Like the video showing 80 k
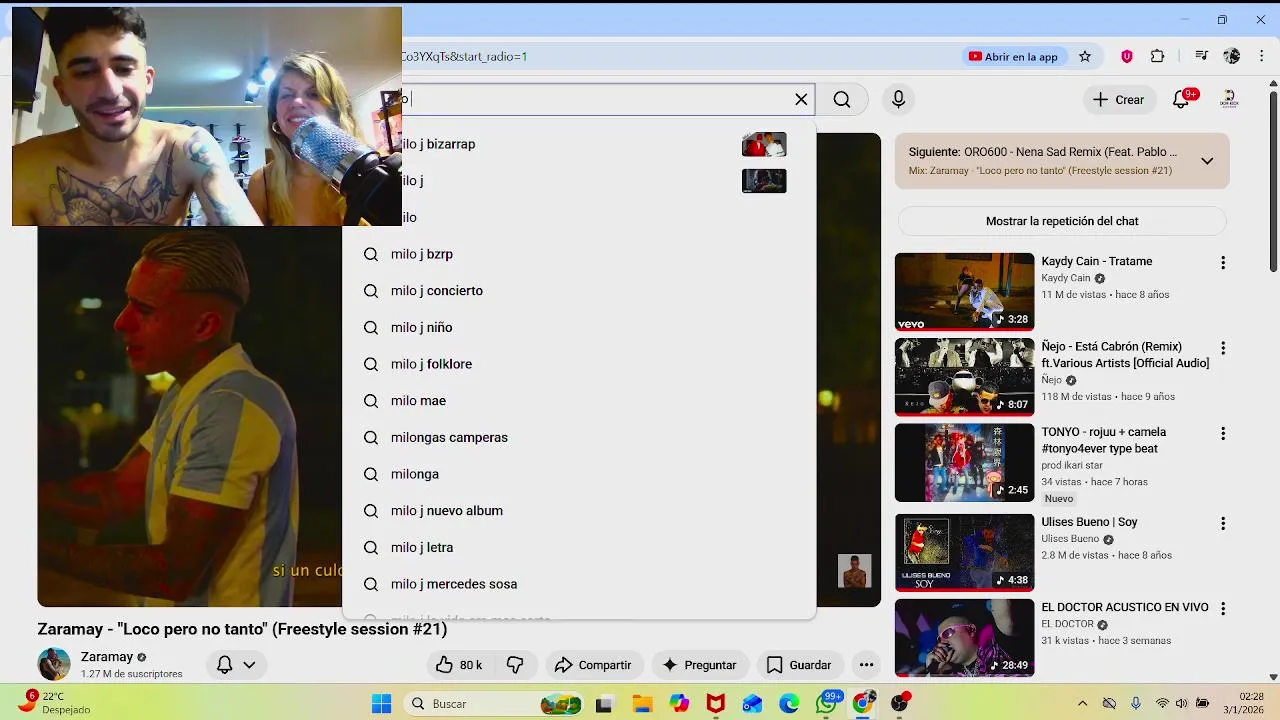Image resolution: width=1280 pixels, height=720 pixels. click(x=459, y=665)
